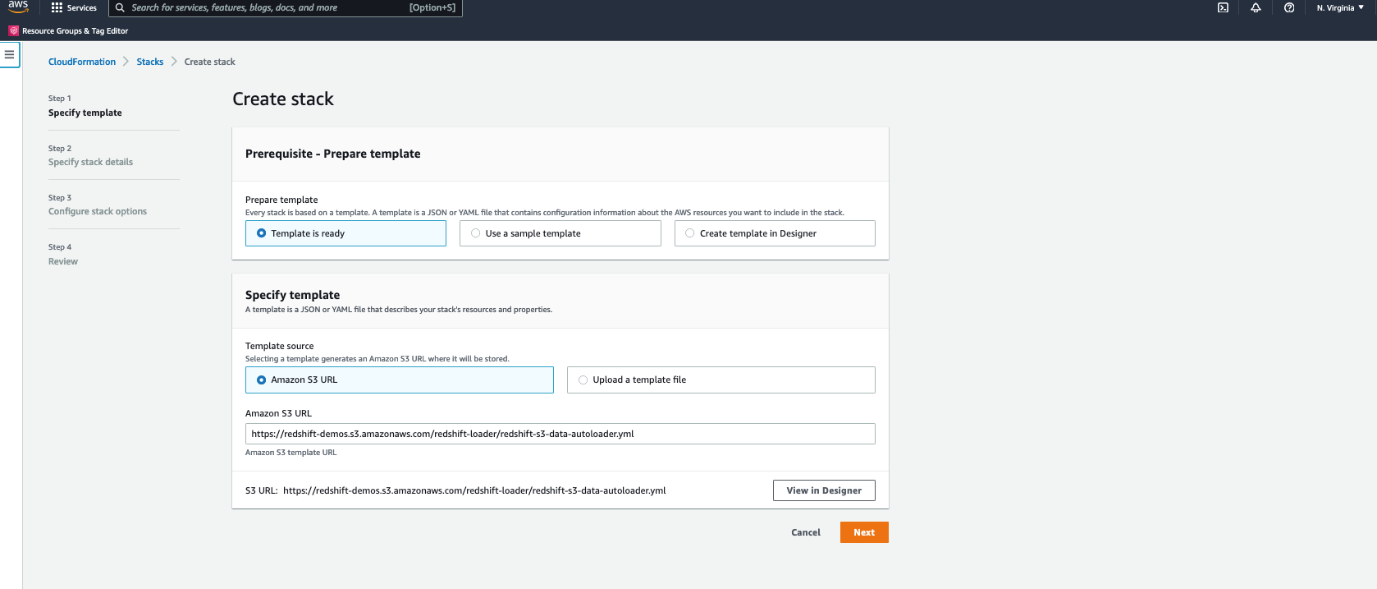Open the notifications bell
1377x589 pixels.
(x=1256, y=7)
